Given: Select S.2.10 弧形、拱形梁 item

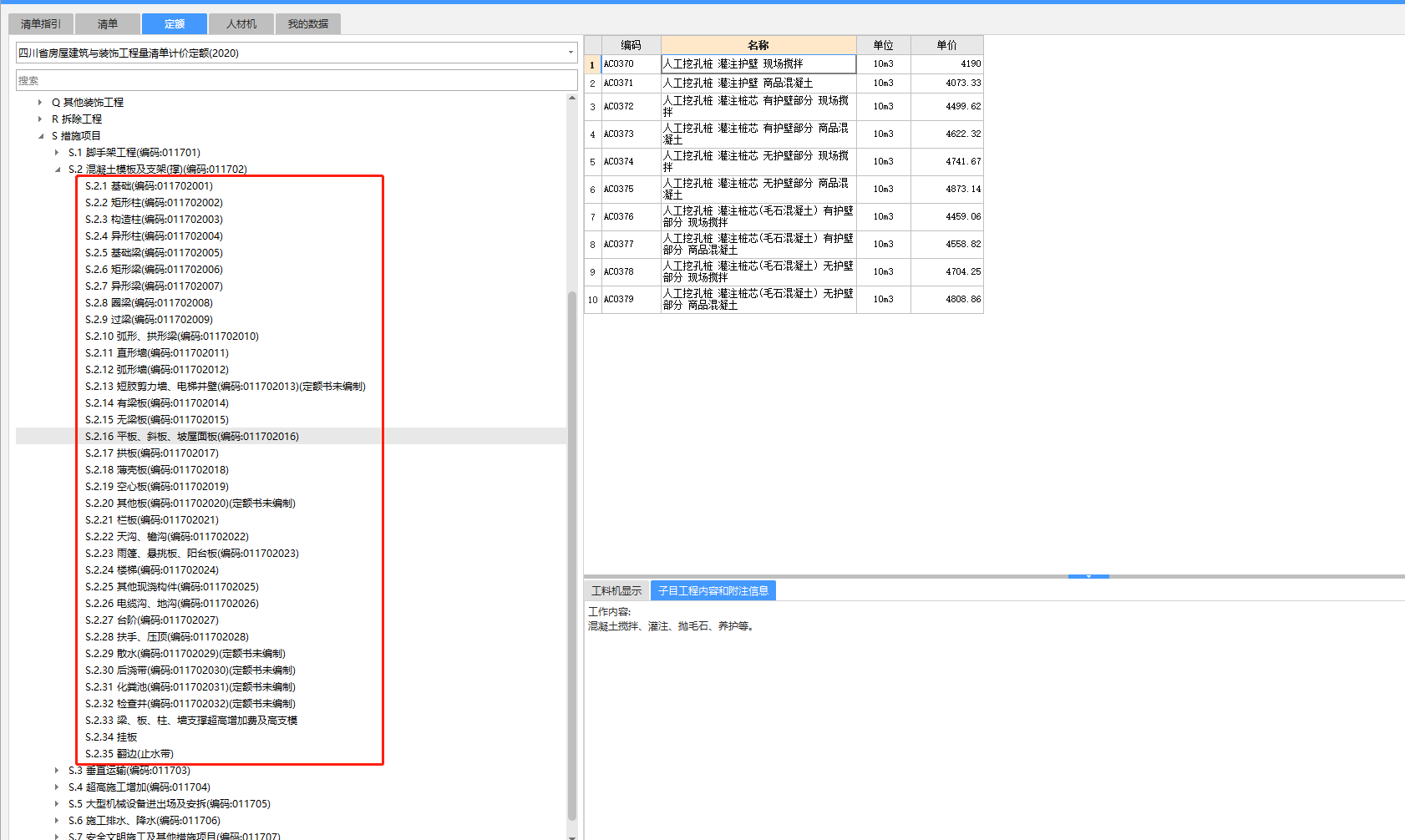Looking at the screenshot, I should [172, 337].
